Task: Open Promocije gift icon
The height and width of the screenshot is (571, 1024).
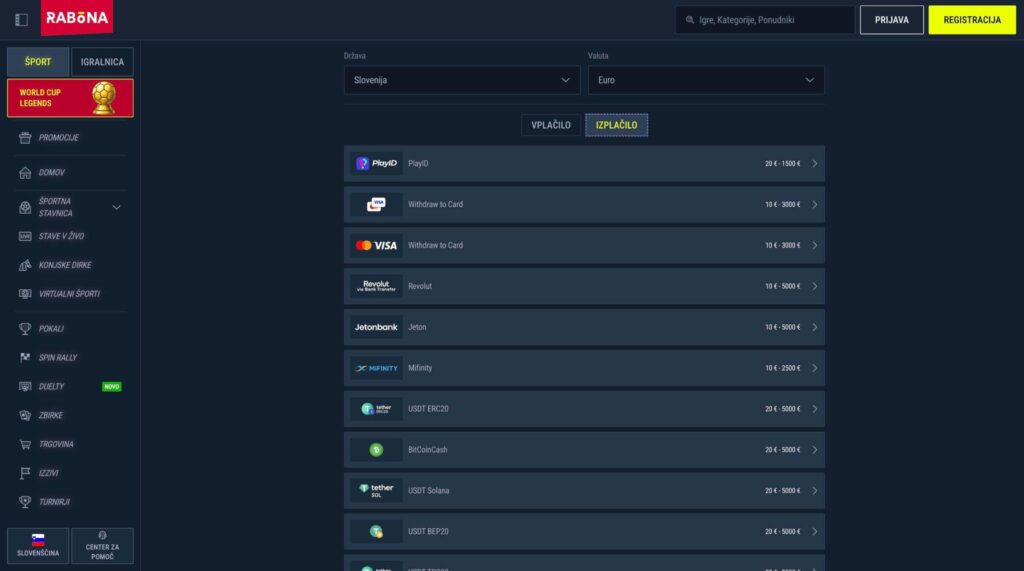Action: (x=25, y=137)
